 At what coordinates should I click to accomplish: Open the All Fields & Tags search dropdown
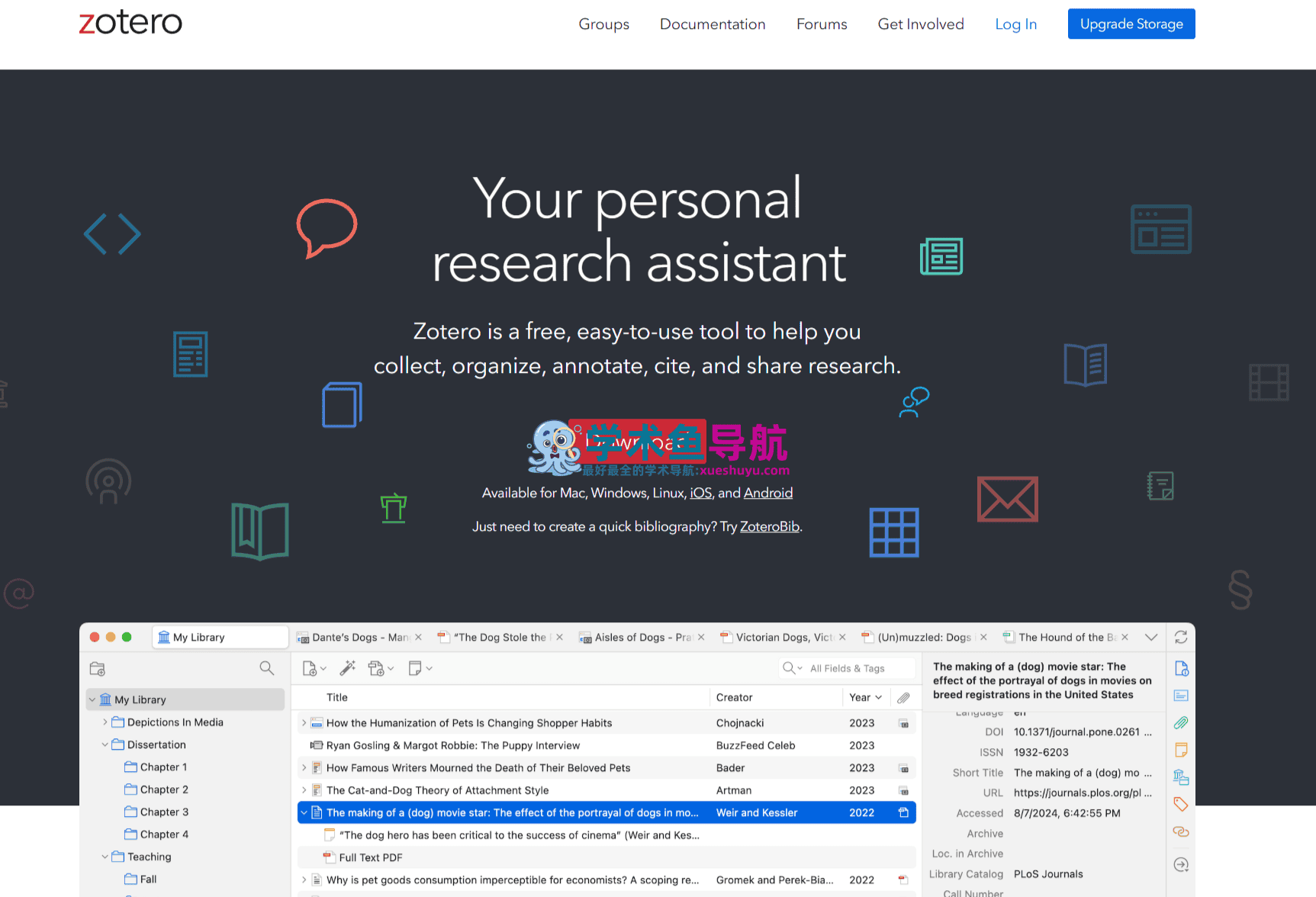799,667
